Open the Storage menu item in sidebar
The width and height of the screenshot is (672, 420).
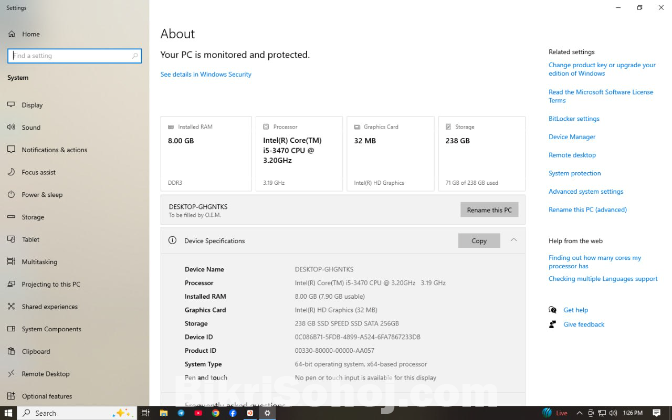tap(33, 217)
